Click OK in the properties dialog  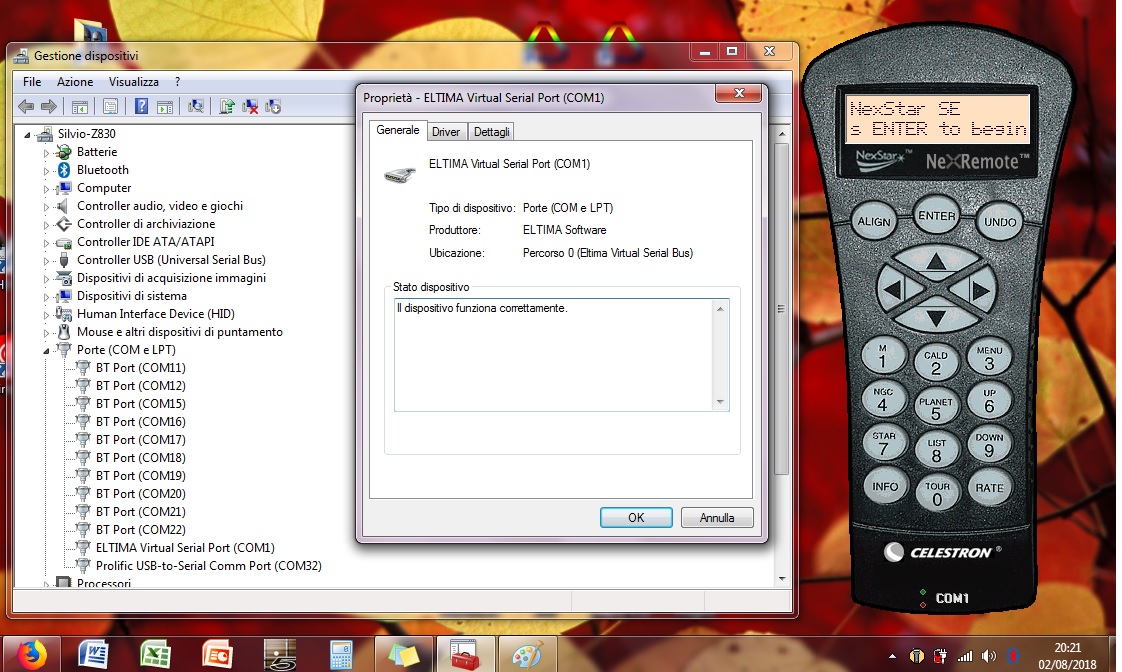coord(636,517)
